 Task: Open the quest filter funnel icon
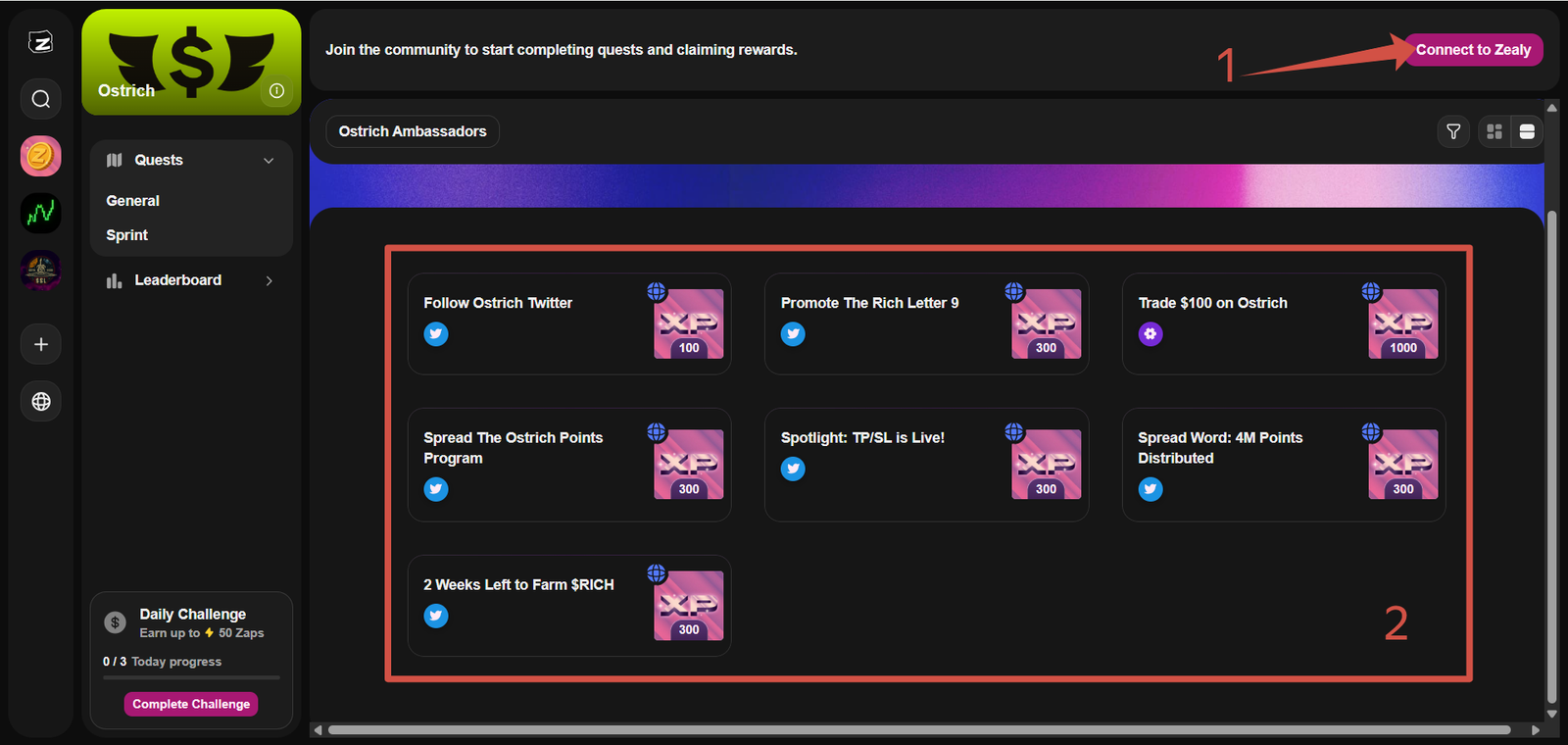point(1453,131)
